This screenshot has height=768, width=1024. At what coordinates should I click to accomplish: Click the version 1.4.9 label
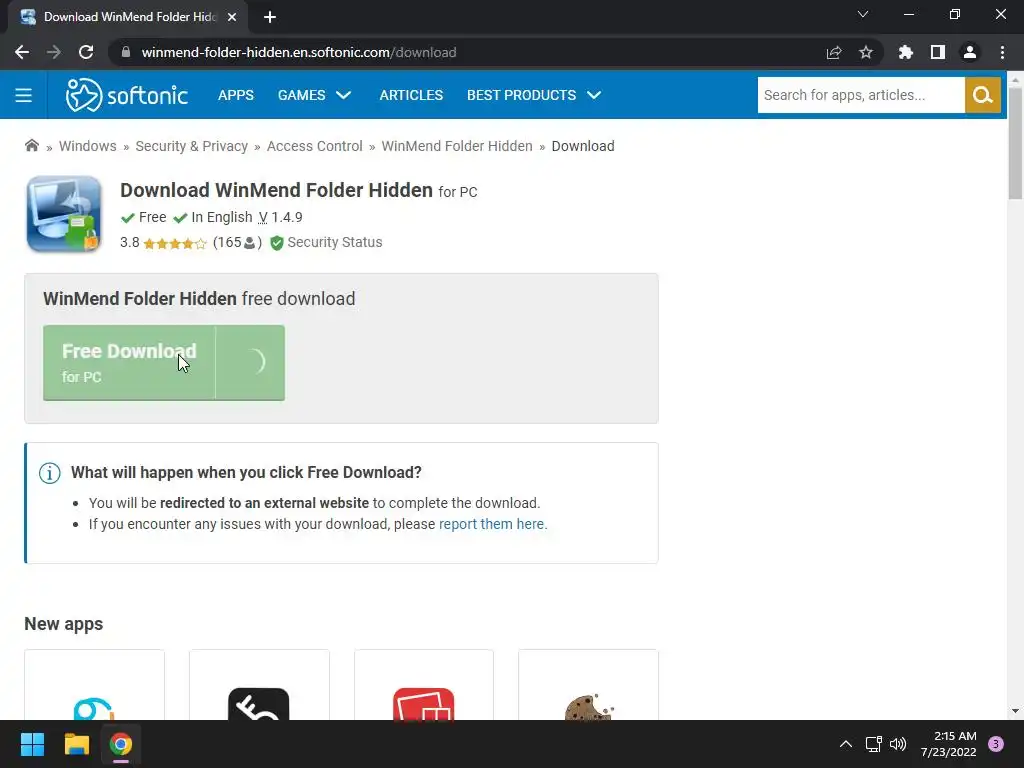[281, 217]
